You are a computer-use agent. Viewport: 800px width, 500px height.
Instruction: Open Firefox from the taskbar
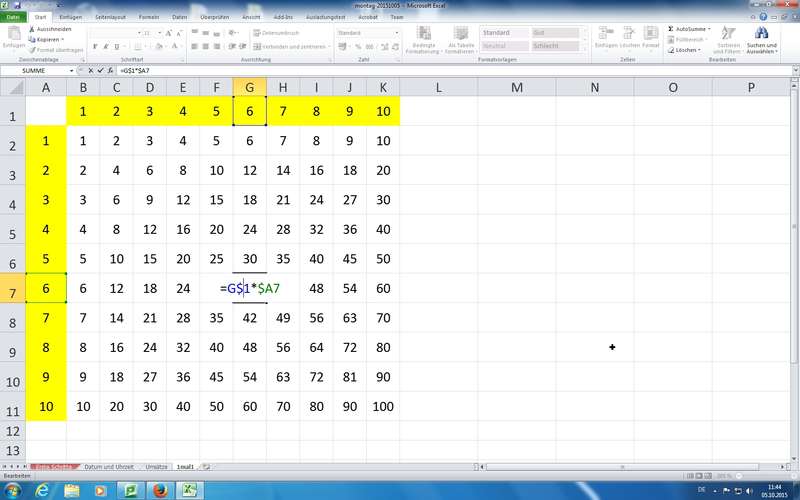(x=160, y=491)
